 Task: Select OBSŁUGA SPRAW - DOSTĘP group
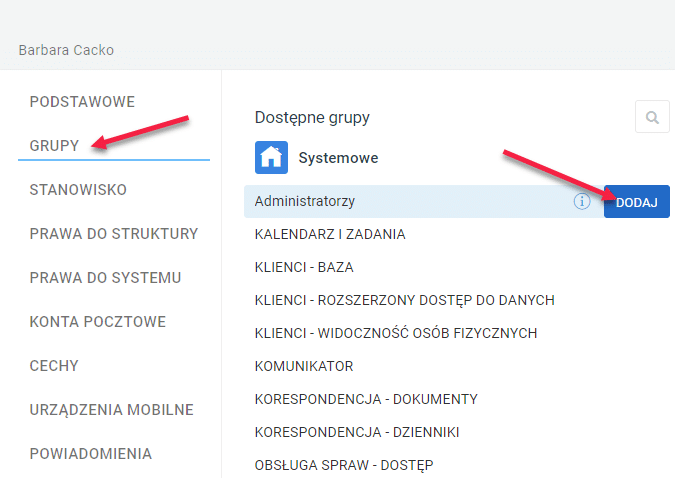coord(344,465)
